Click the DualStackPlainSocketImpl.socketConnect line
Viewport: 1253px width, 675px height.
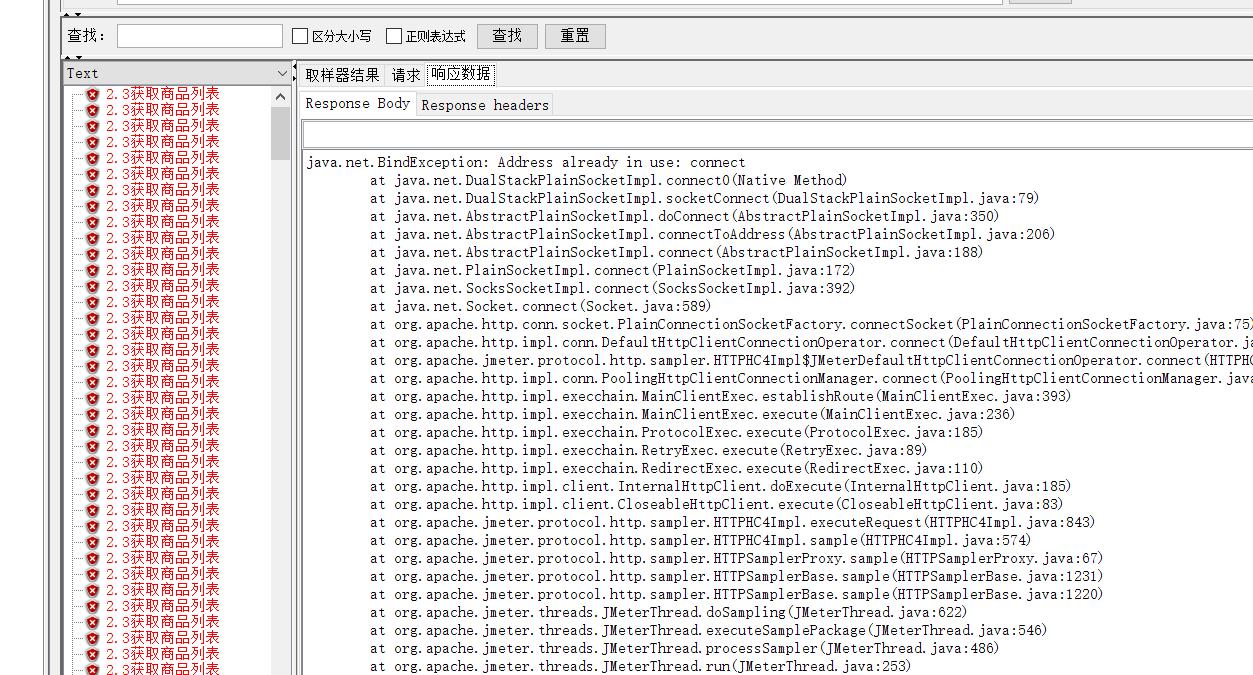[x=704, y=198]
